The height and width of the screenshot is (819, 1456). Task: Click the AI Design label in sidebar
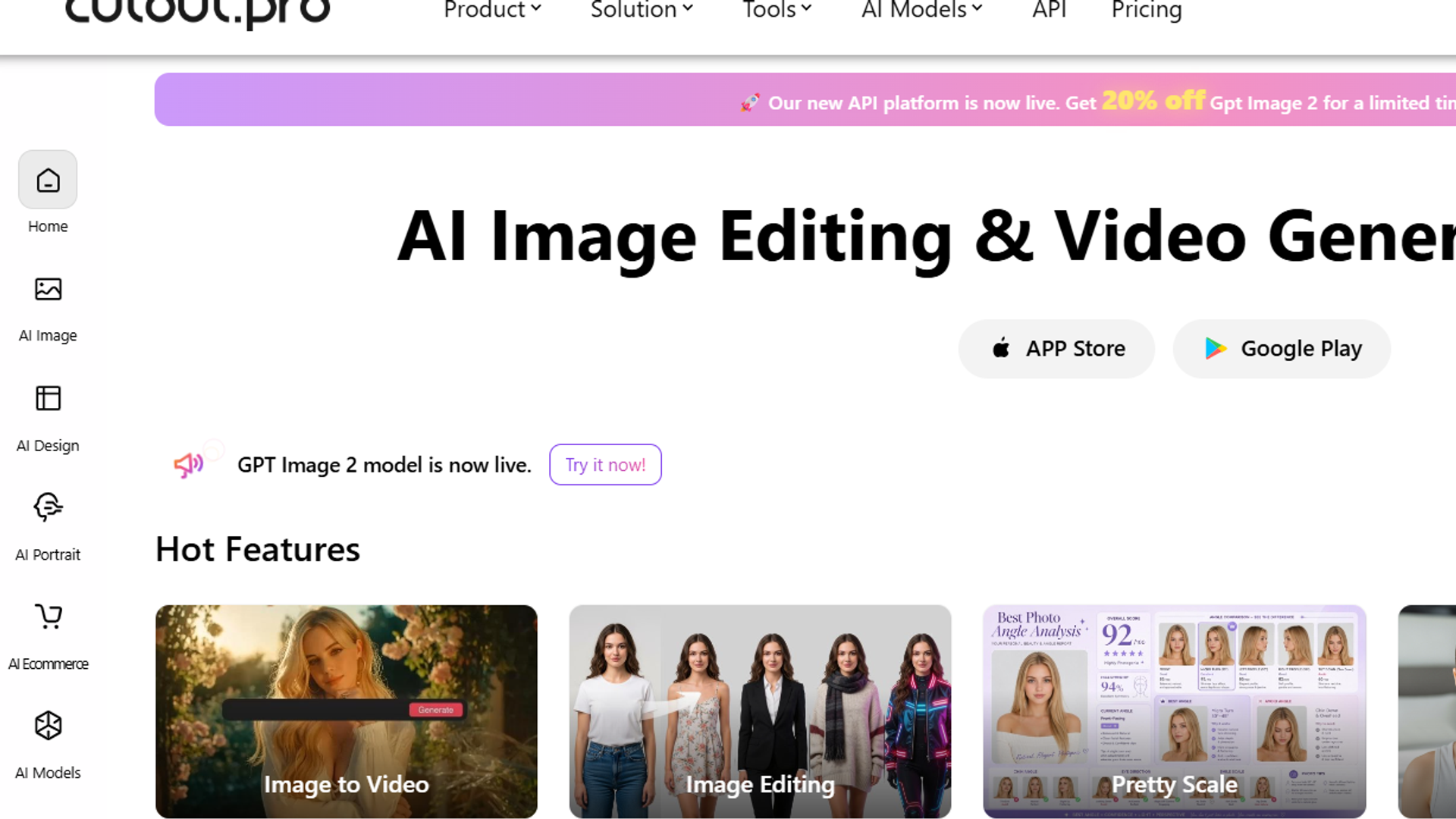coord(48,445)
